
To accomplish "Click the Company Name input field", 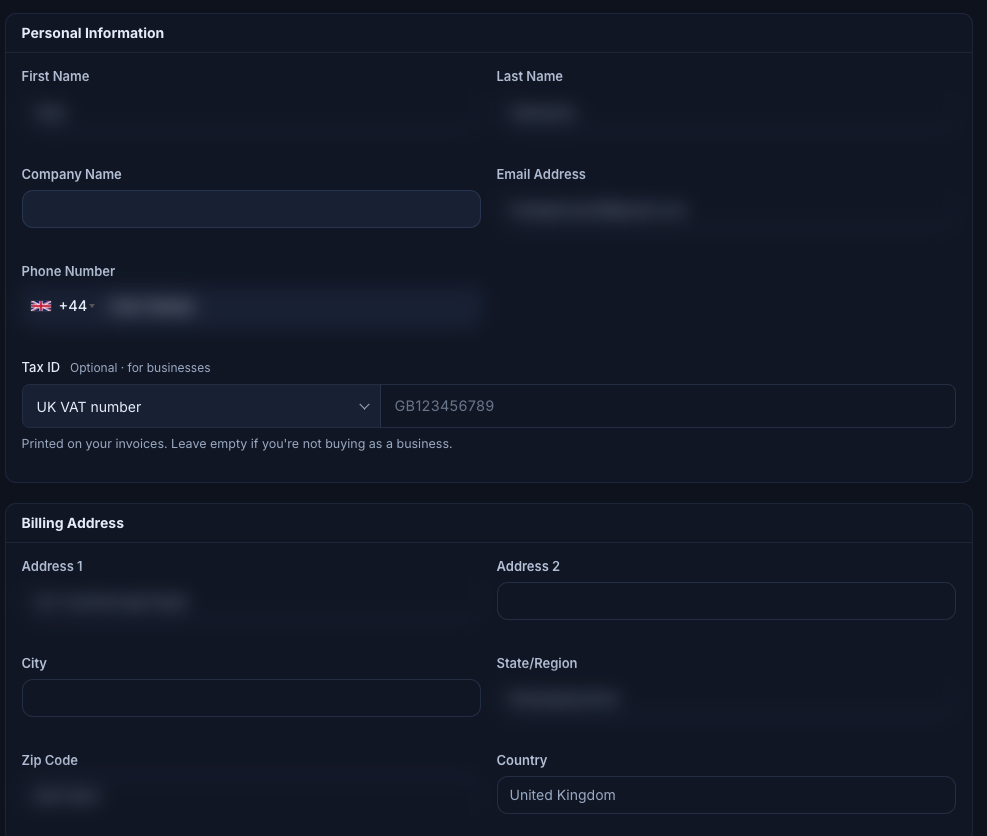I will (251, 209).
